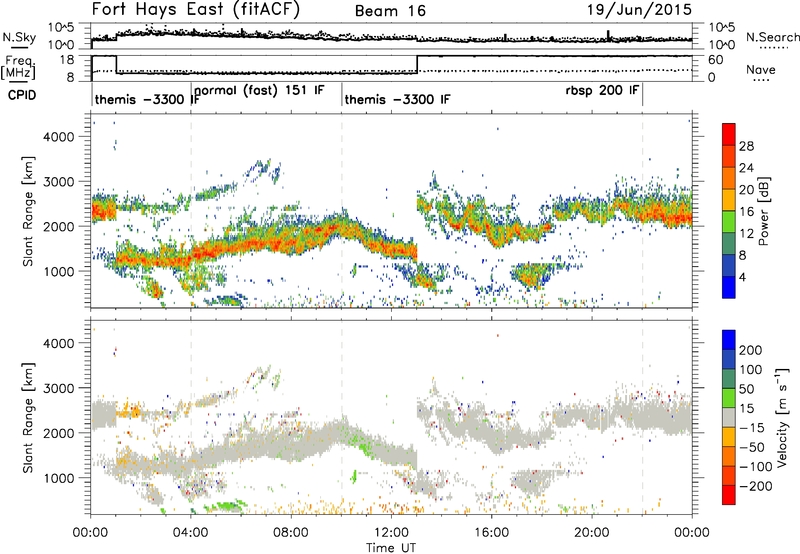
Task: Click the "1000" range tick in the velocity panel
Action: coord(58,478)
